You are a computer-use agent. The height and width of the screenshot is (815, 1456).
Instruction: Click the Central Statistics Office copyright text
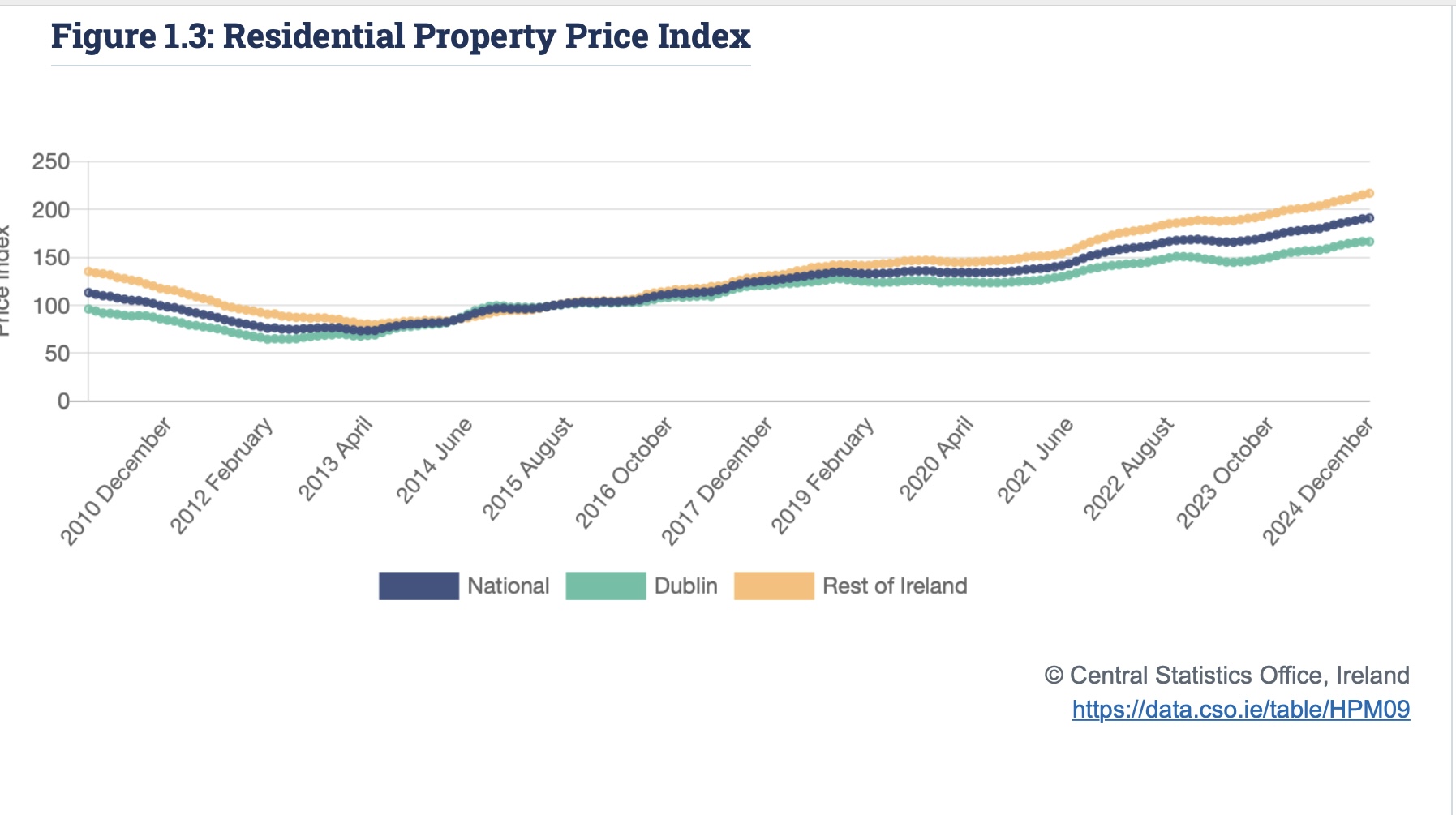[1226, 675]
